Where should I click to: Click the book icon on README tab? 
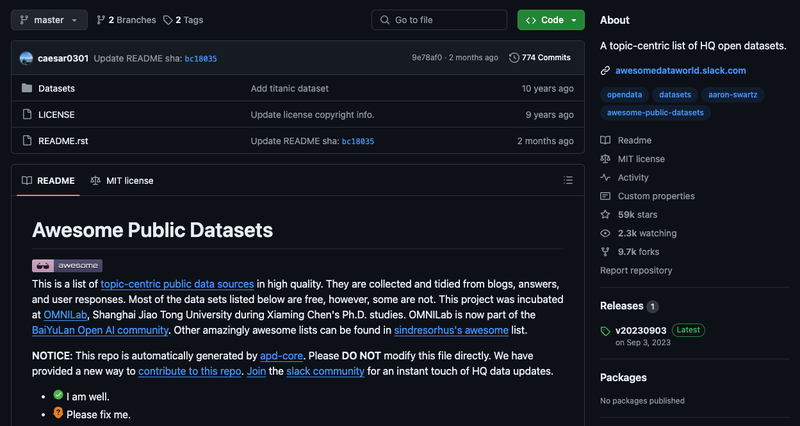tap(27, 181)
